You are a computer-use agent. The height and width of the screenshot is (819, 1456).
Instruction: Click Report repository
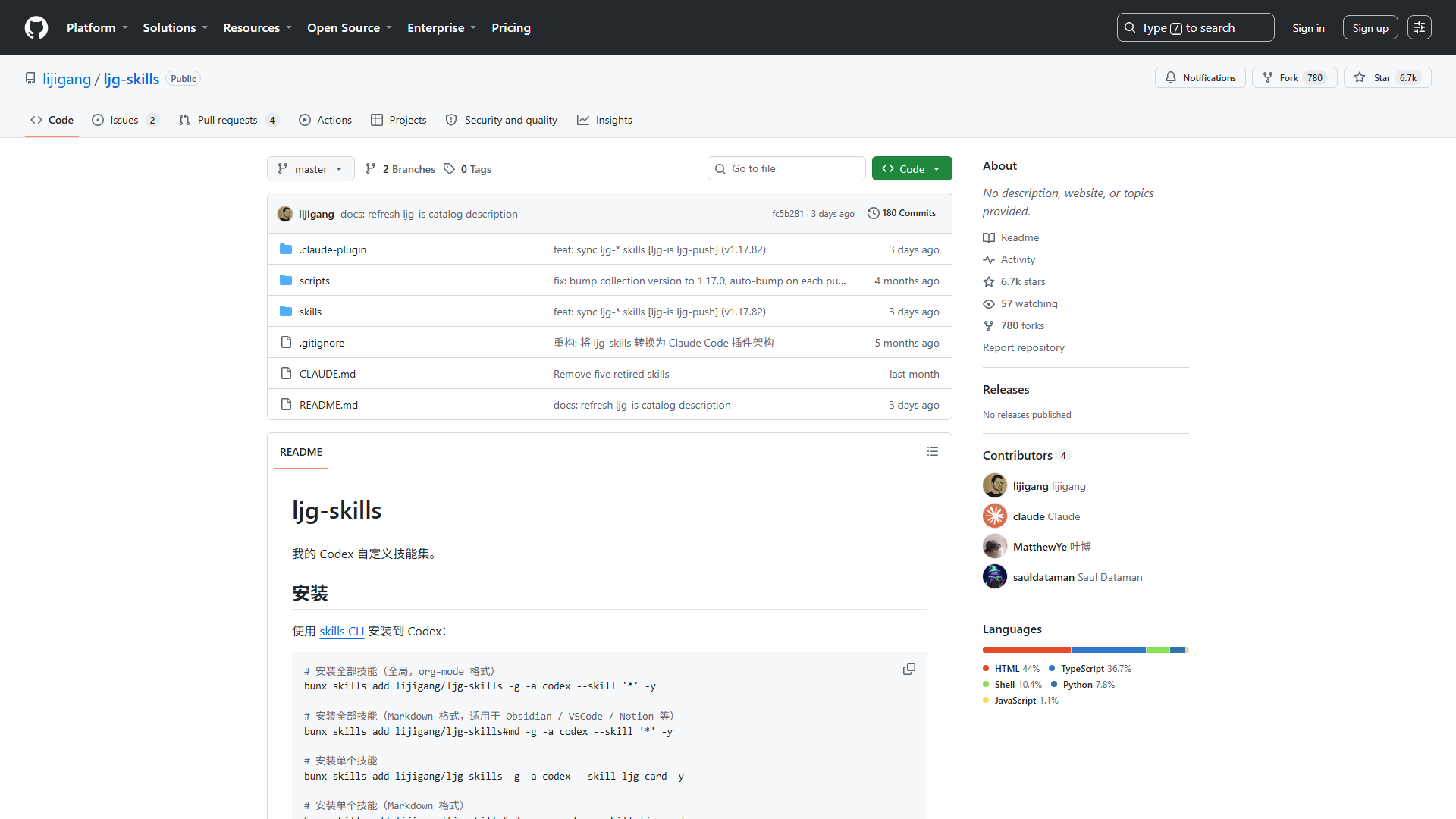(x=1024, y=347)
